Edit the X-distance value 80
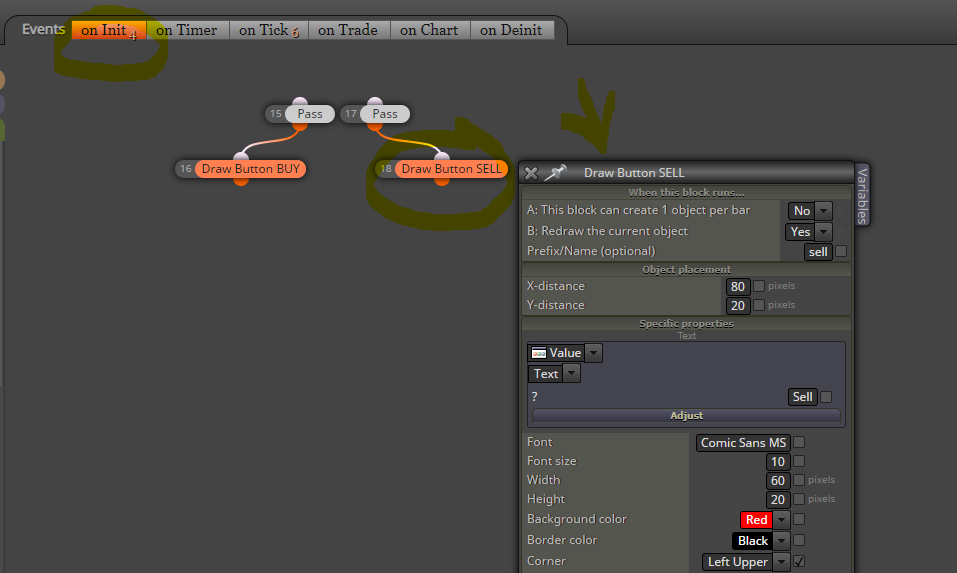957x573 pixels. pyautogui.click(x=737, y=287)
